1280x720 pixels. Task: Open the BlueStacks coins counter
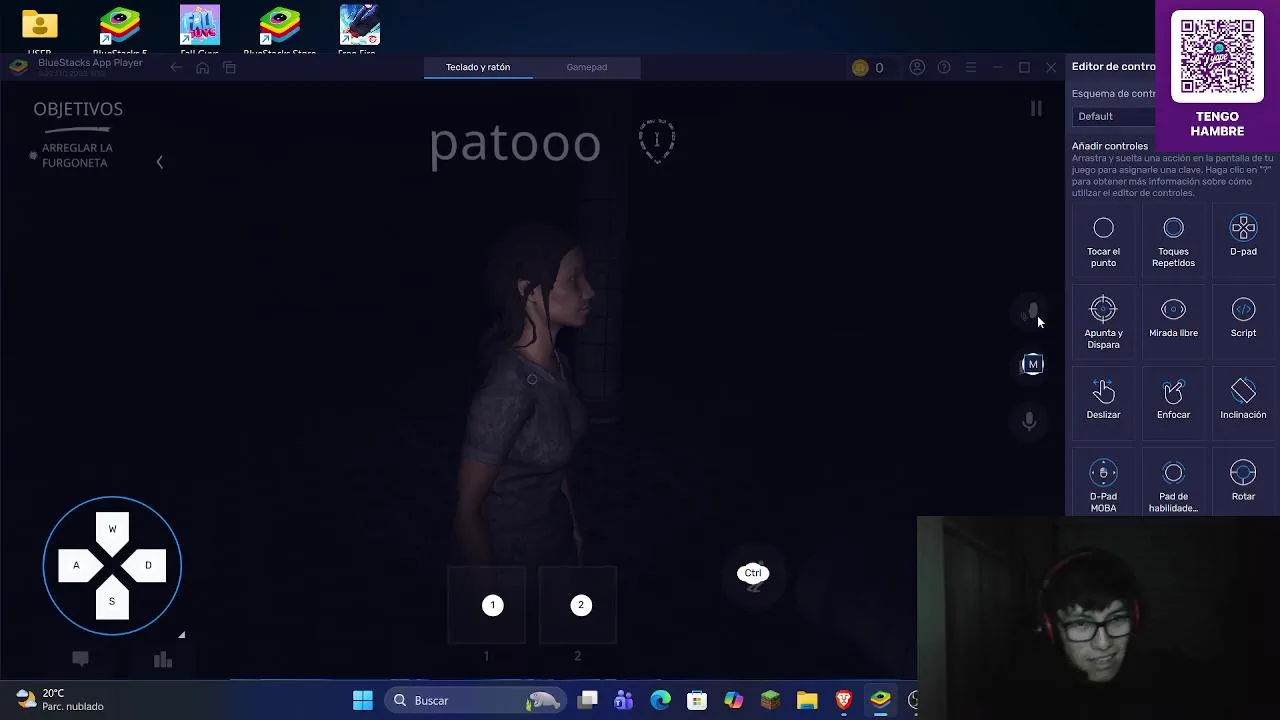point(868,68)
